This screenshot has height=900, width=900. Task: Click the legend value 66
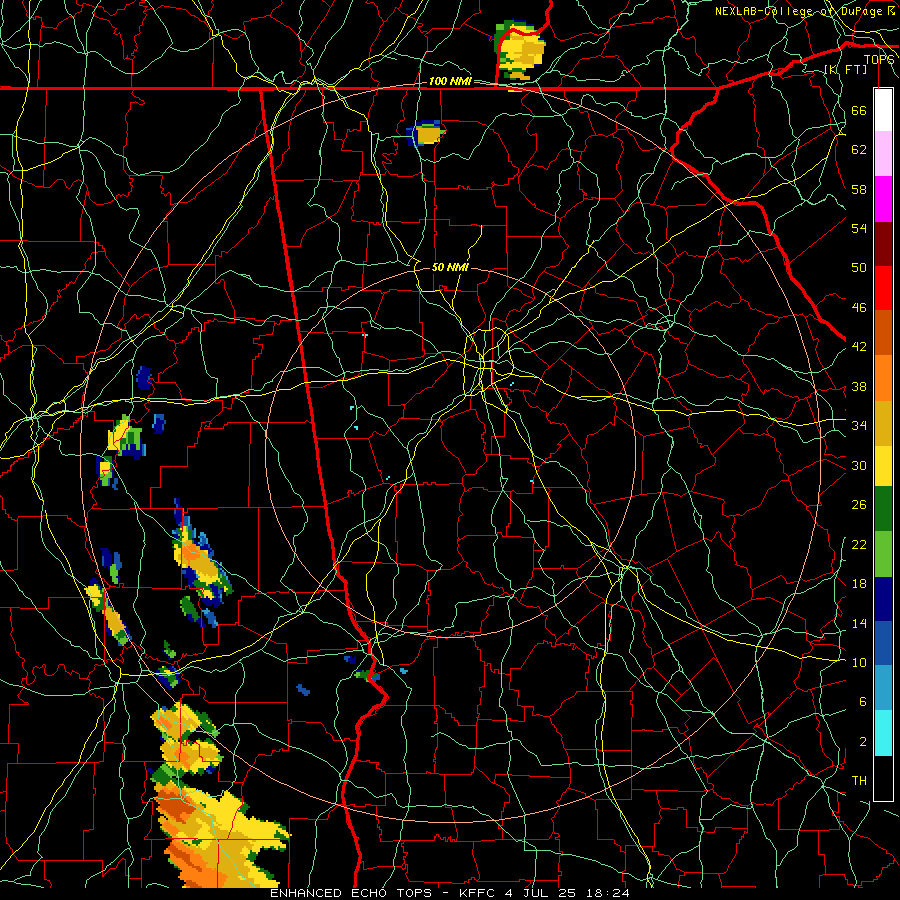click(859, 110)
